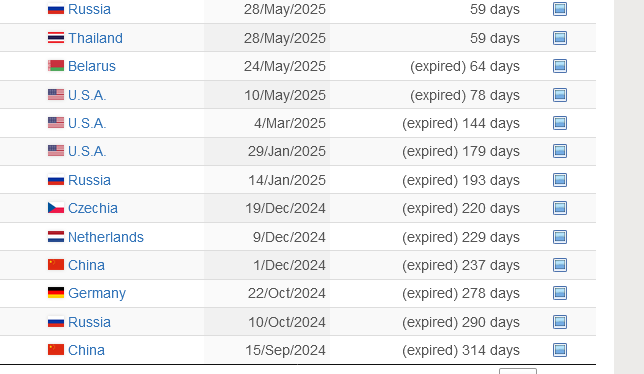This screenshot has width=644, height=374.
Task: Select the Czechia flag icon
Action: point(56,208)
